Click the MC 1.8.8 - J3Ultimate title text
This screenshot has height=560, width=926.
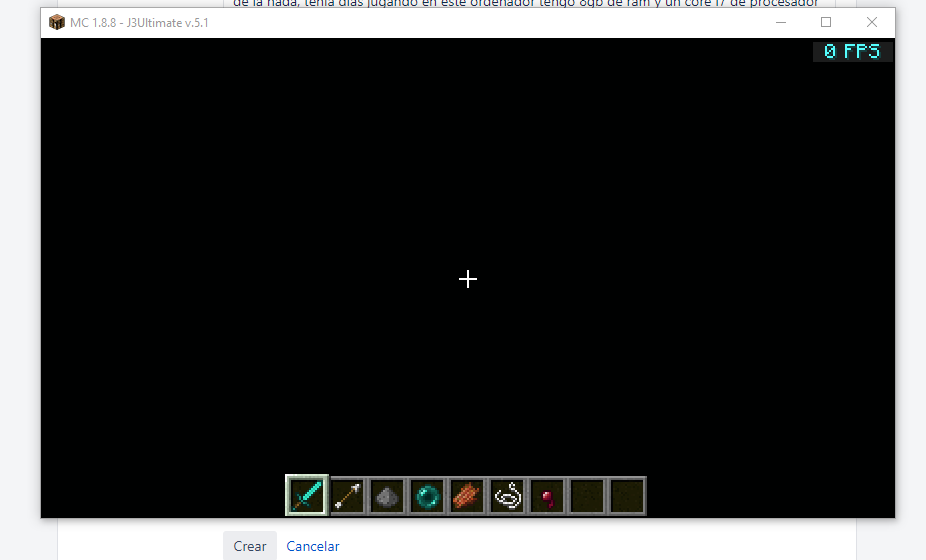139,23
